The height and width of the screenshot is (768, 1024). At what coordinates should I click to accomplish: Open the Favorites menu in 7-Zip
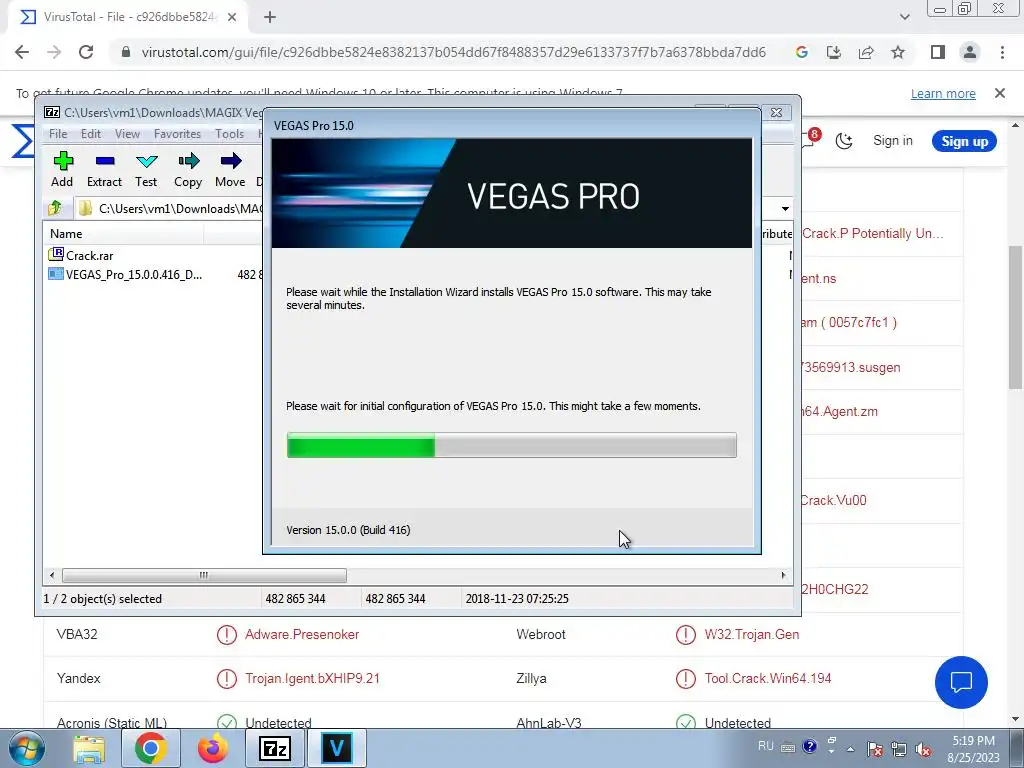tap(177, 134)
